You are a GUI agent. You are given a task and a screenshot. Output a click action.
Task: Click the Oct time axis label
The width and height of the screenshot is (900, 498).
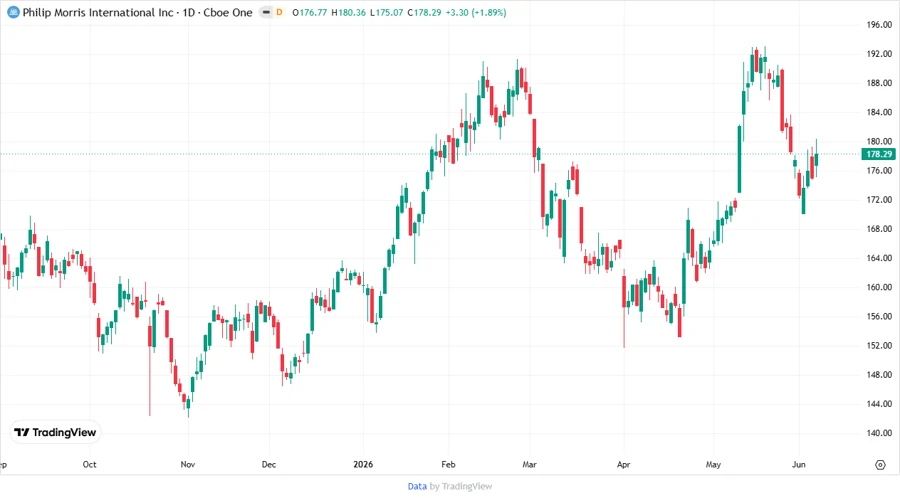[90, 465]
